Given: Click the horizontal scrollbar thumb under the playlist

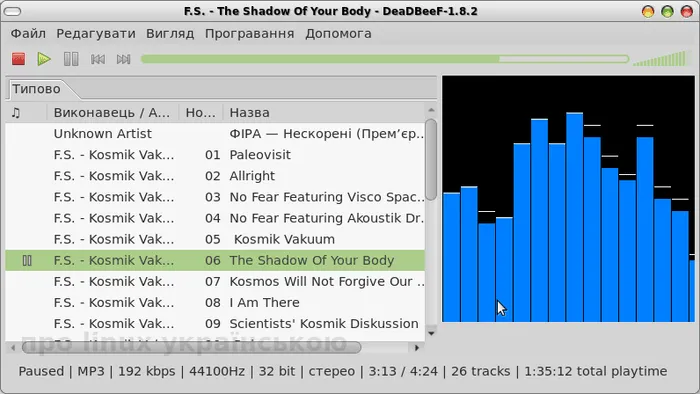Looking at the screenshot, I should (x=192, y=347).
